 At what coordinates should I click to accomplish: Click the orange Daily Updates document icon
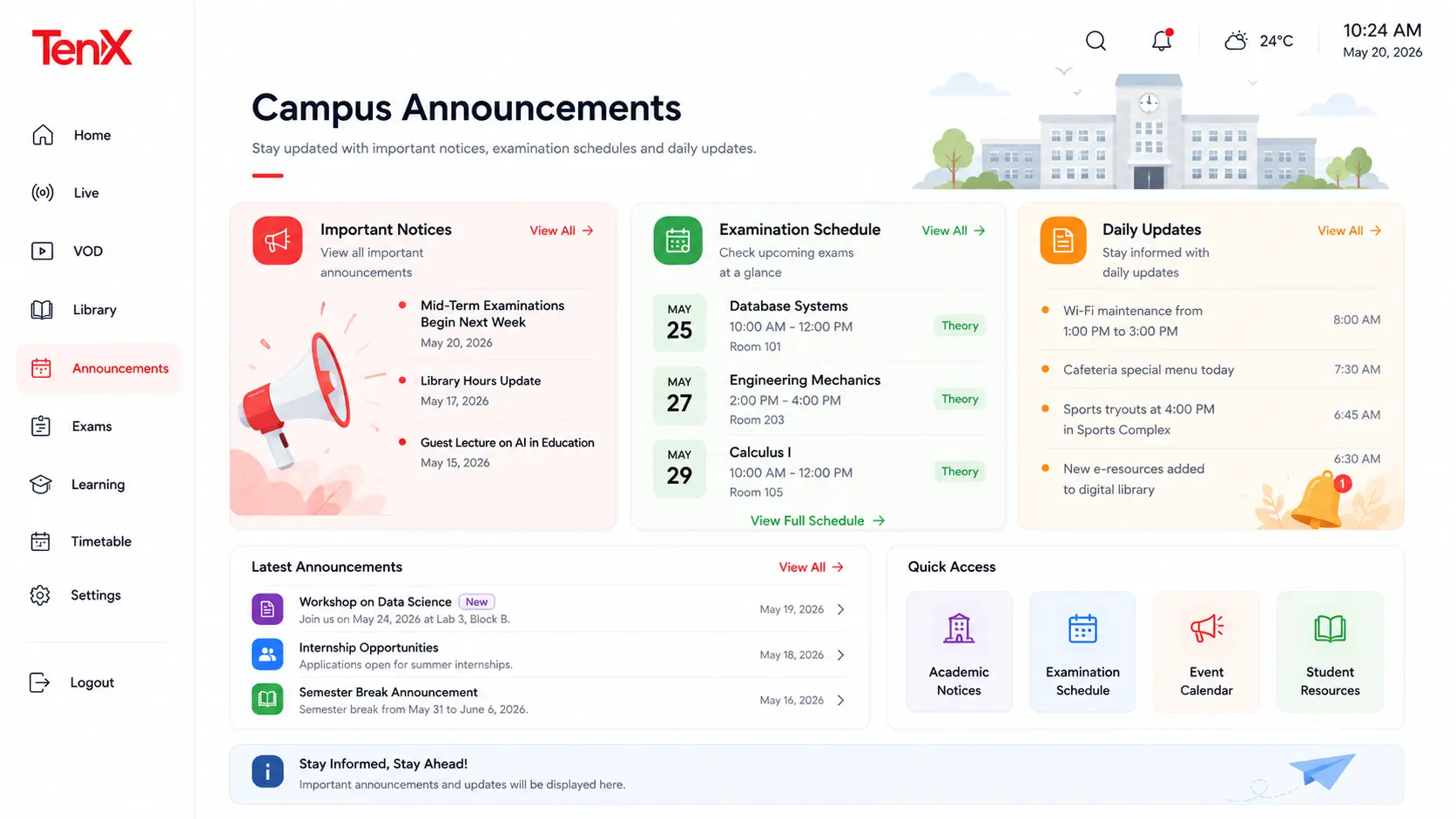[1063, 240]
